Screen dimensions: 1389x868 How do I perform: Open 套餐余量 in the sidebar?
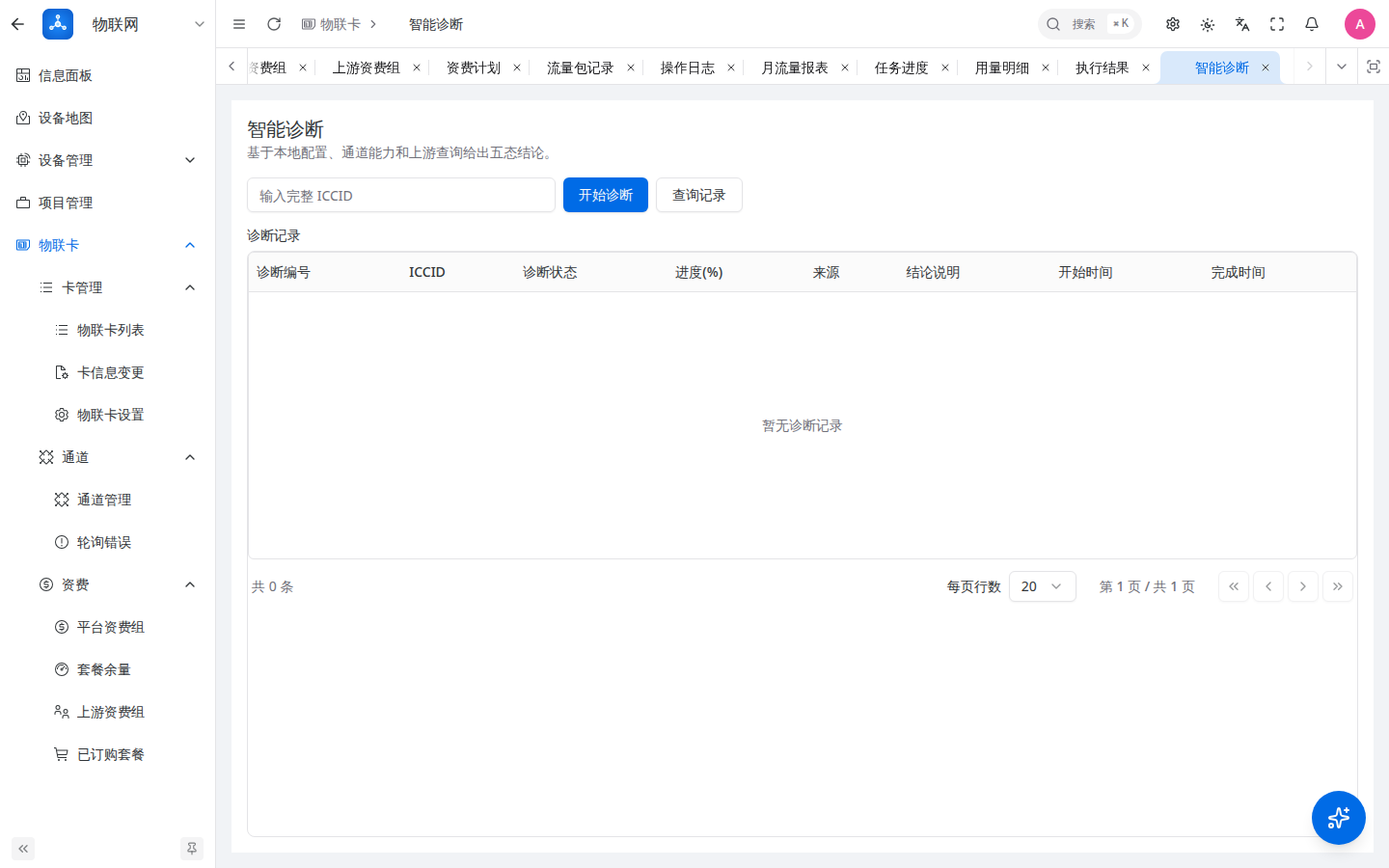107,669
